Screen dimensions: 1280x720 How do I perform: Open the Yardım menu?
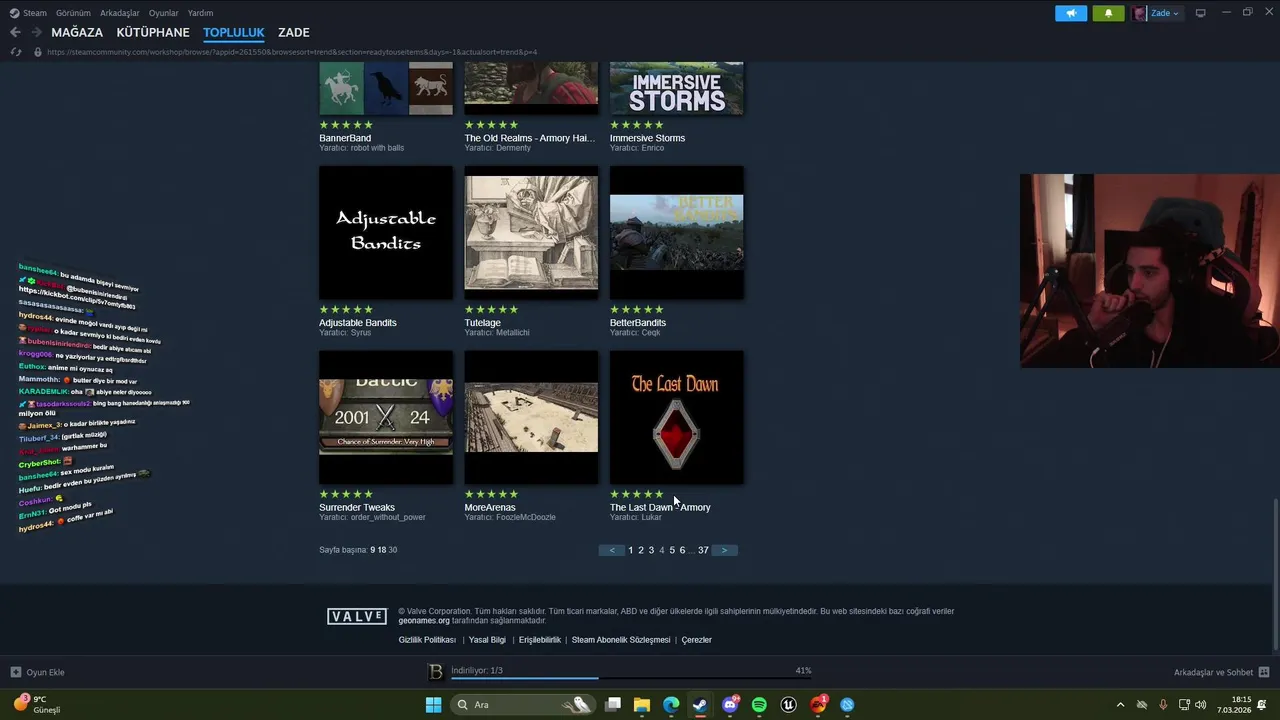[x=201, y=13]
